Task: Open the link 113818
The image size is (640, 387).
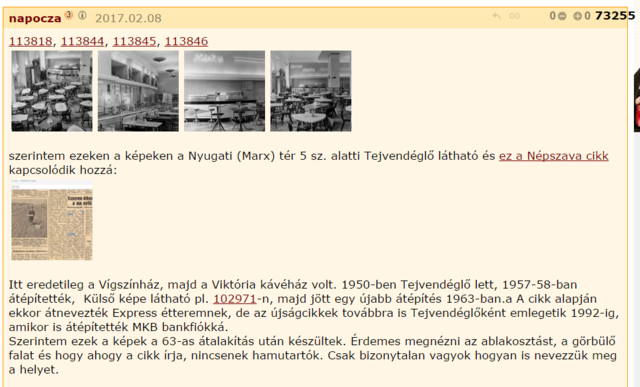Action: pyautogui.click(x=31, y=41)
